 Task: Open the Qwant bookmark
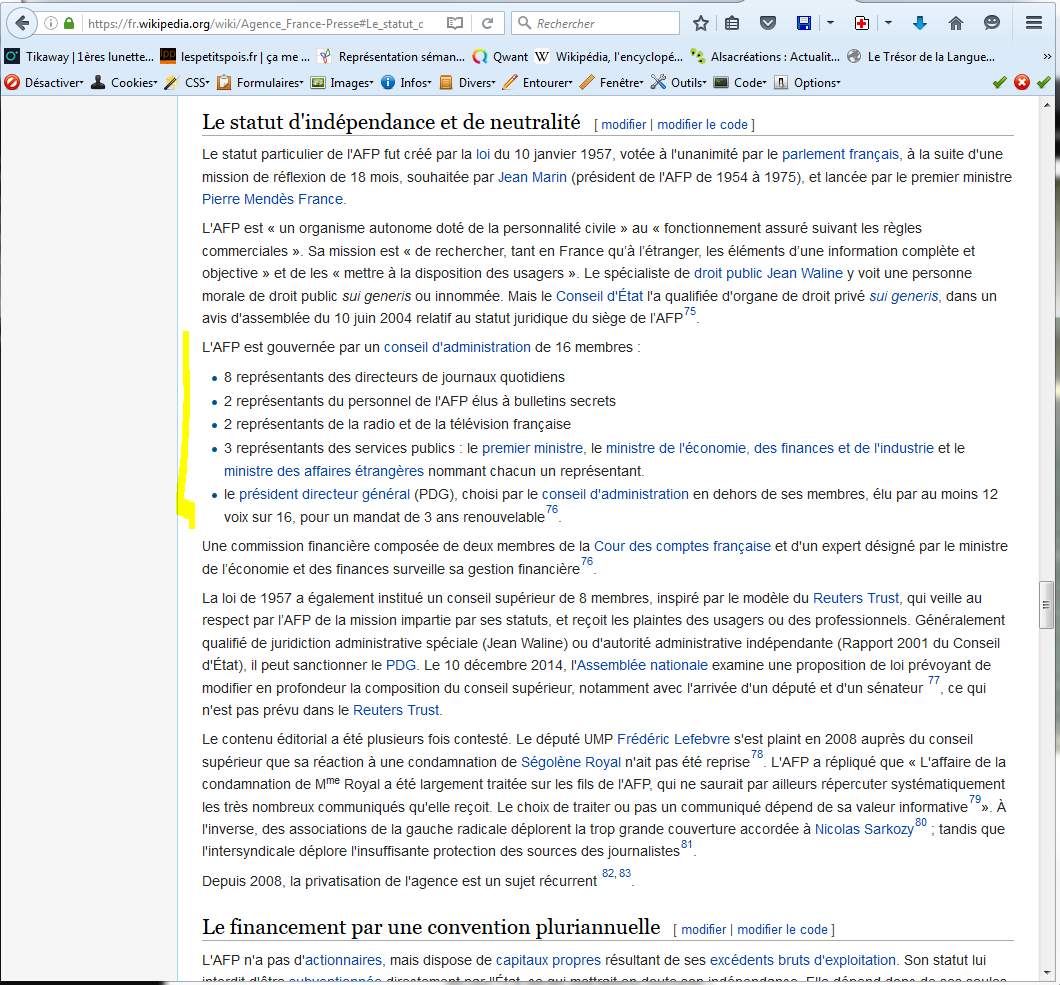pos(497,57)
